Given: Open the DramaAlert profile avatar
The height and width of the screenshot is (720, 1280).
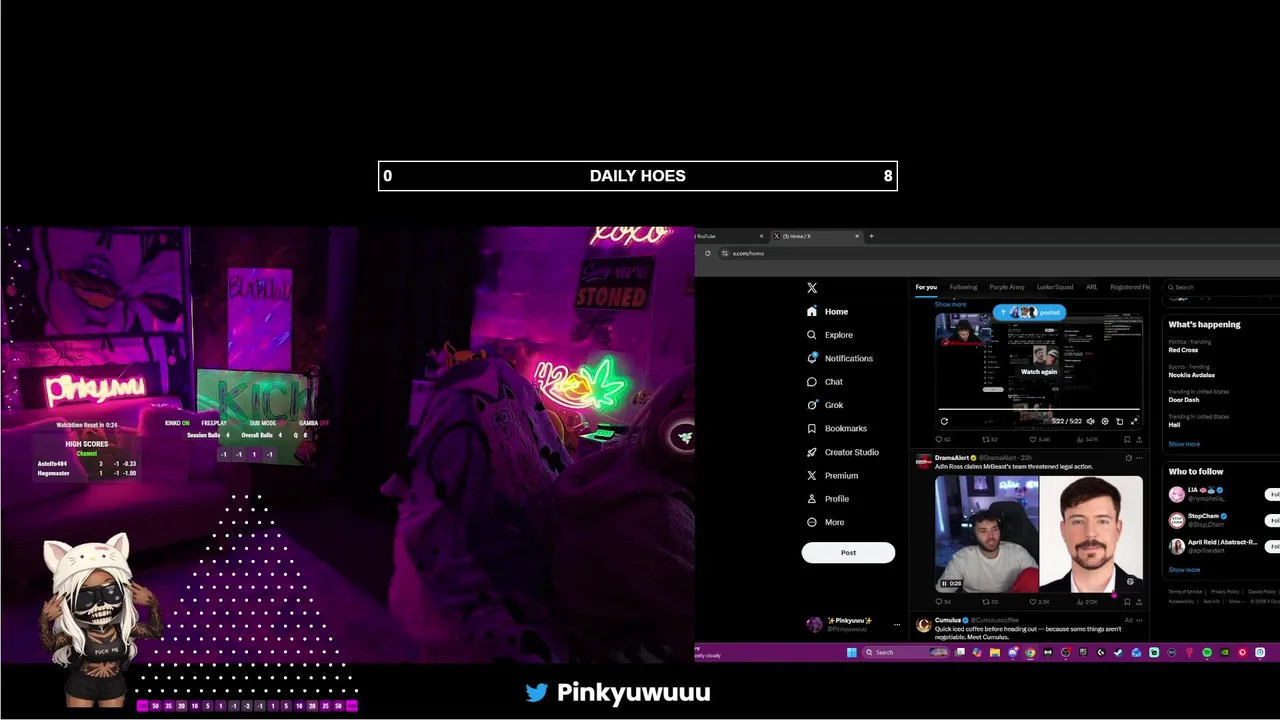Looking at the screenshot, I should coord(924,461).
